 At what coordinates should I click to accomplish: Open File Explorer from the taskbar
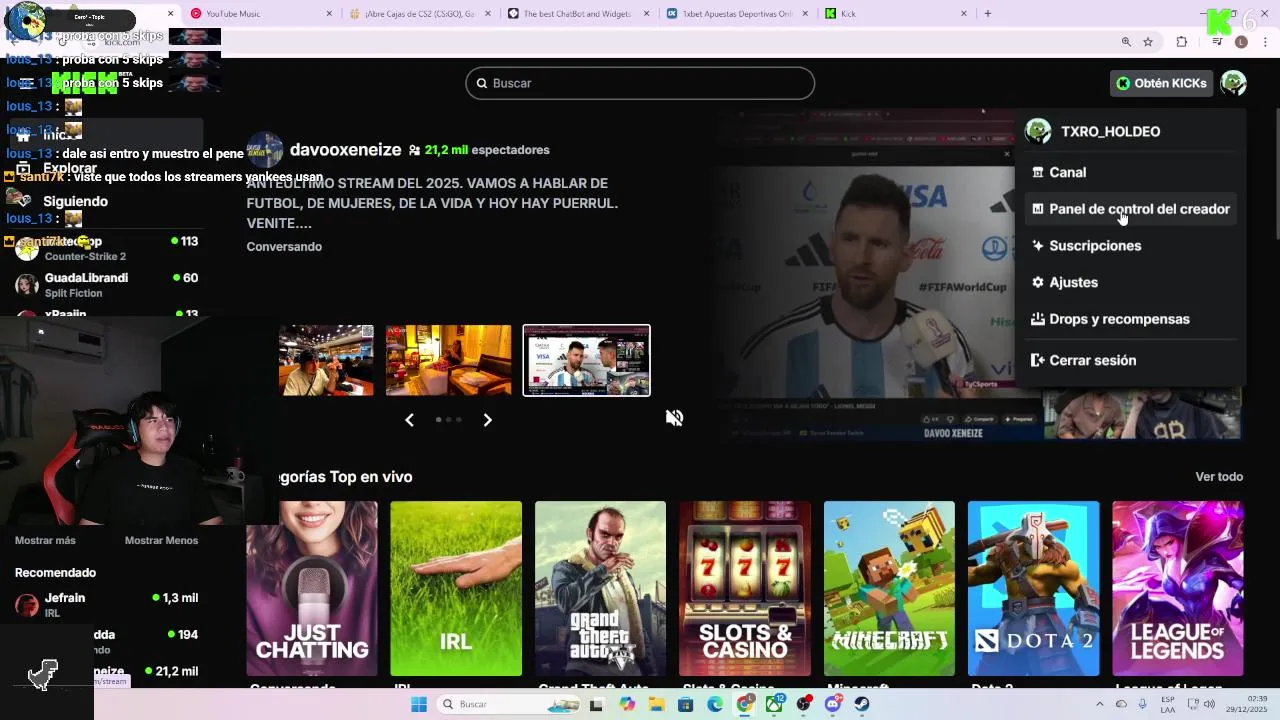tap(656, 705)
